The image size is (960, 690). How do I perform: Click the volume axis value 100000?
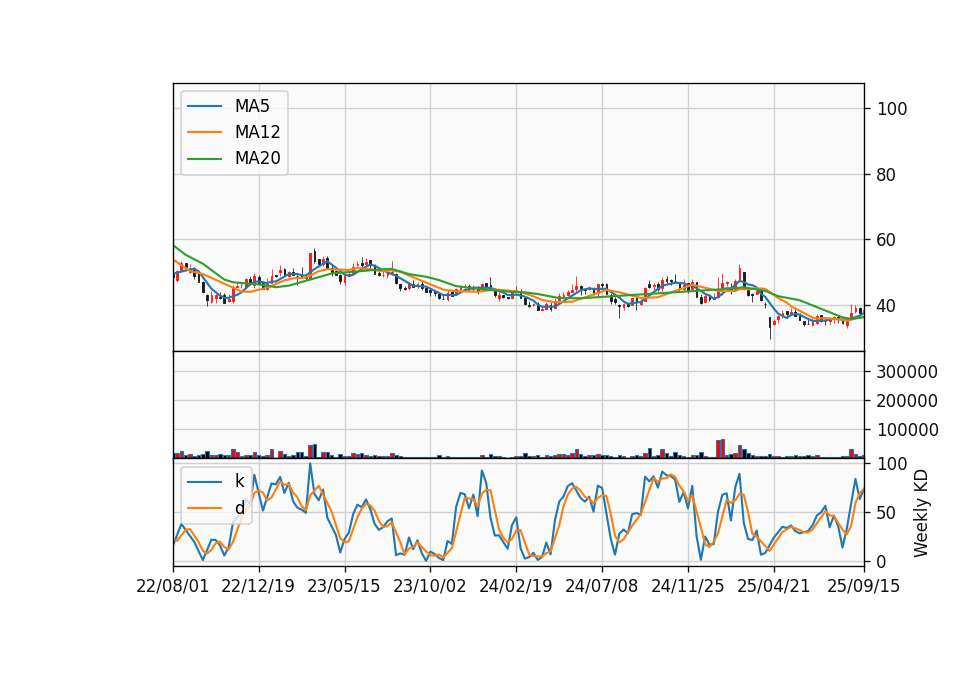click(907, 430)
